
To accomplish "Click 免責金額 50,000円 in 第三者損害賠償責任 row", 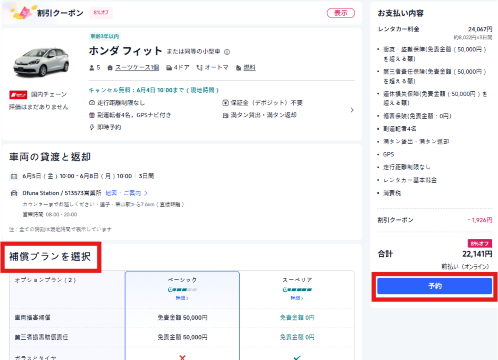I will pyautogui.click(x=182, y=337).
